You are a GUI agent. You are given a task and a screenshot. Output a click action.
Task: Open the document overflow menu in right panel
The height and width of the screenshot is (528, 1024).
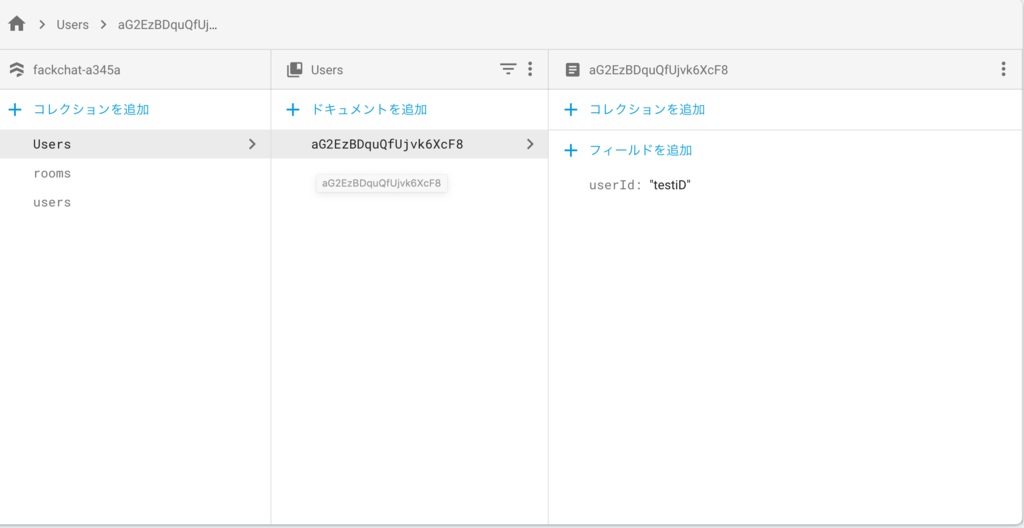[x=1003, y=69]
